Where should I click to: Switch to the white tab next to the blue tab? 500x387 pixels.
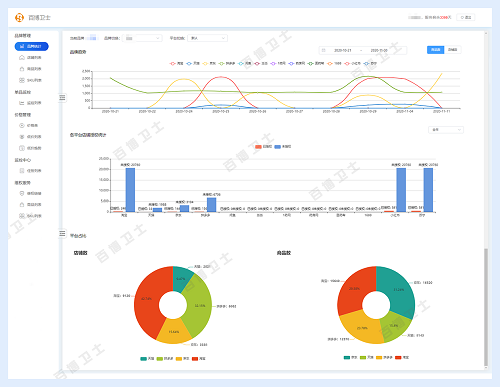click(x=452, y=50)
